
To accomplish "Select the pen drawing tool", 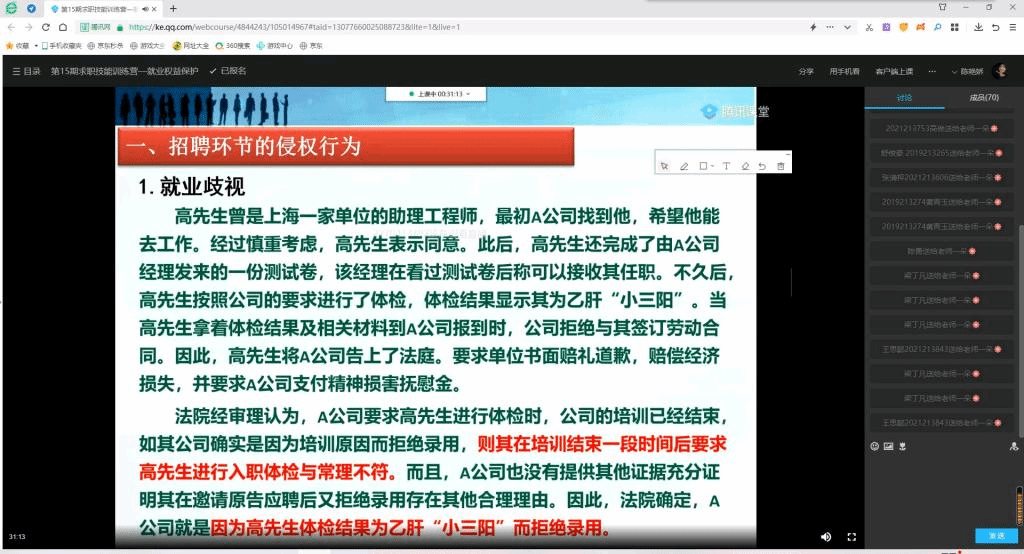I will 684,166.
